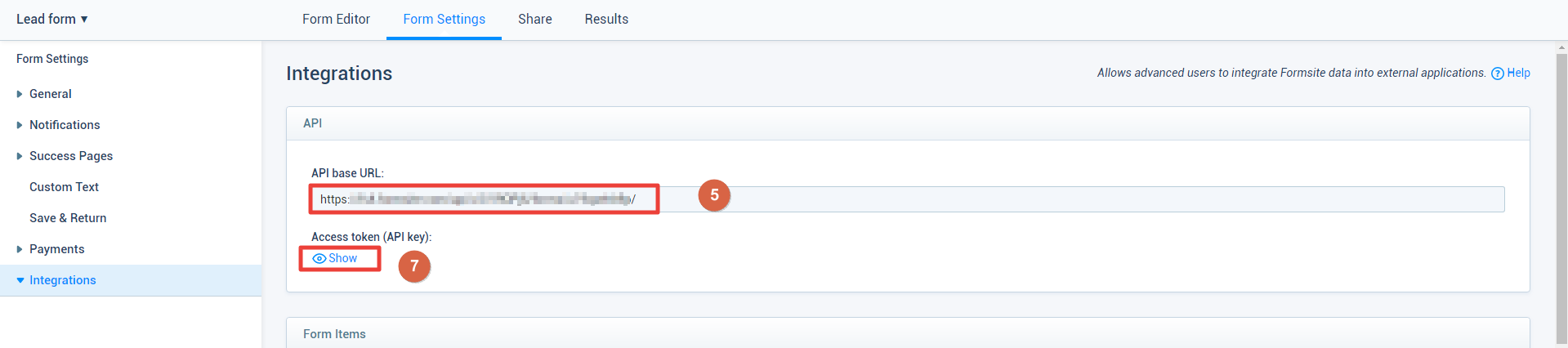The image size is (1568, 348).
Task: Expand the Success Pages section
Action: (20, 156)
